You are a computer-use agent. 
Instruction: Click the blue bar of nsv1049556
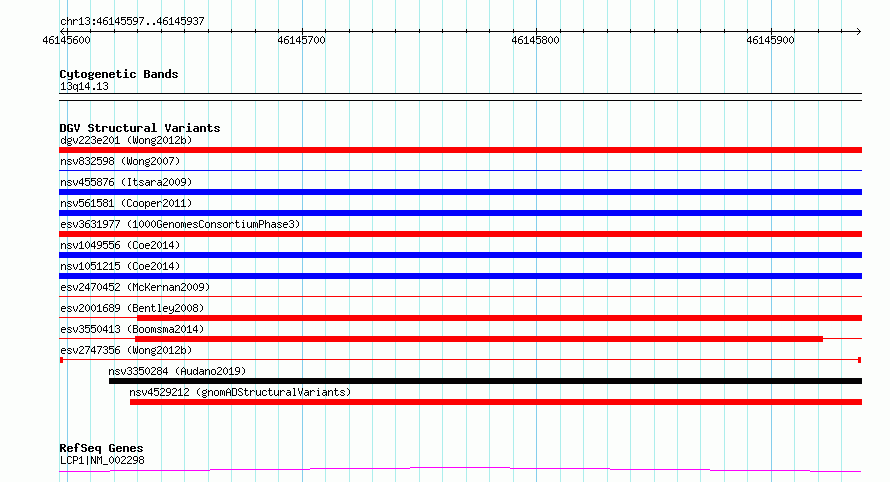460,255
